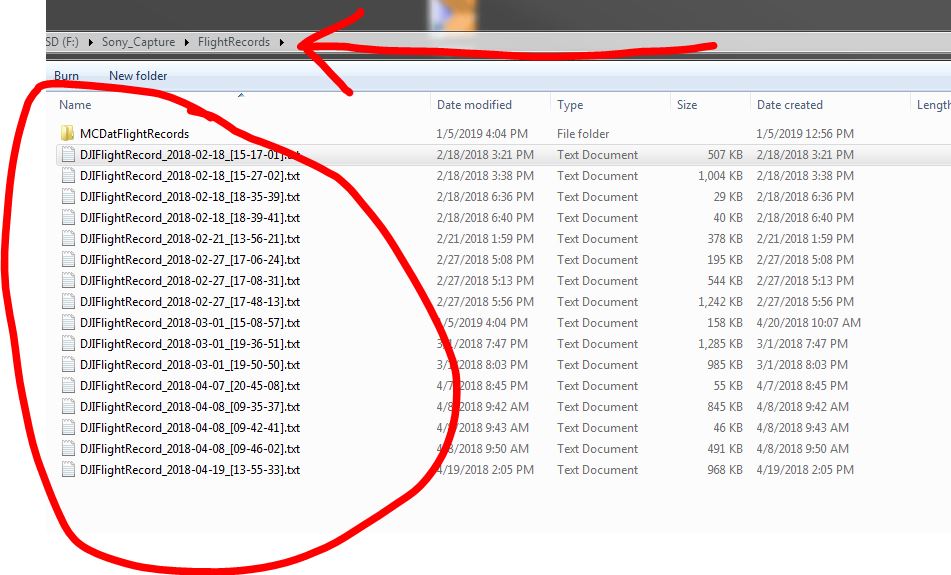
Task: Select file icon for DJIFlightRecord_2018-02-18_[18-35-39].txt
Action: point(68,197)
